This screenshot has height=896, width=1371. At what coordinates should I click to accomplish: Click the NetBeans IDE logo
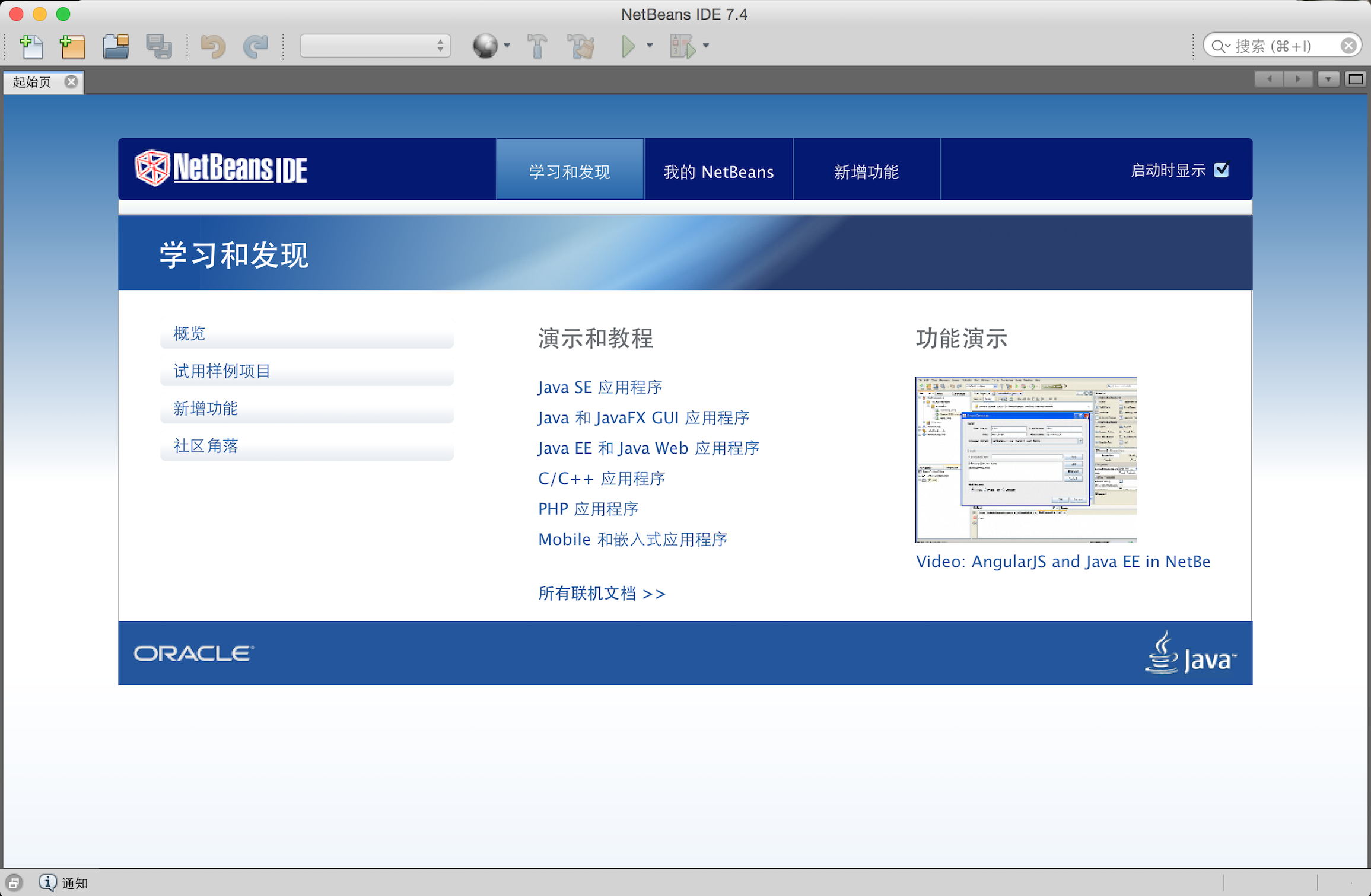pyautogui.click(x=221, y=168)
